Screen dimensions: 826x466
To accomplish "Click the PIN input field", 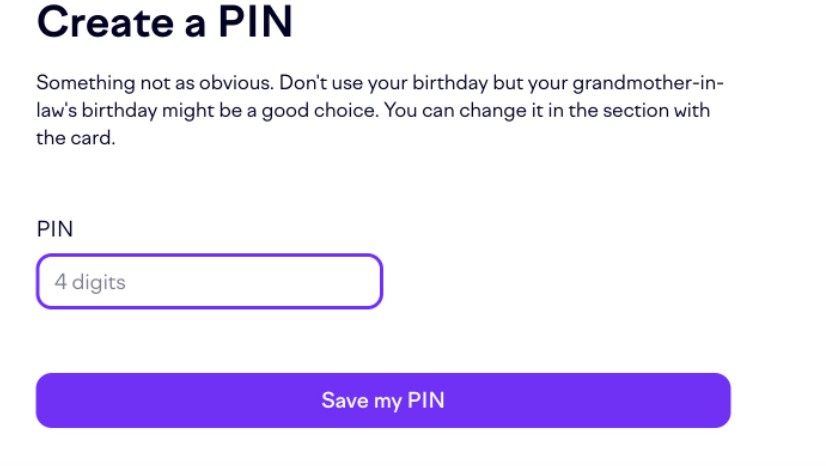I will 209,282.
